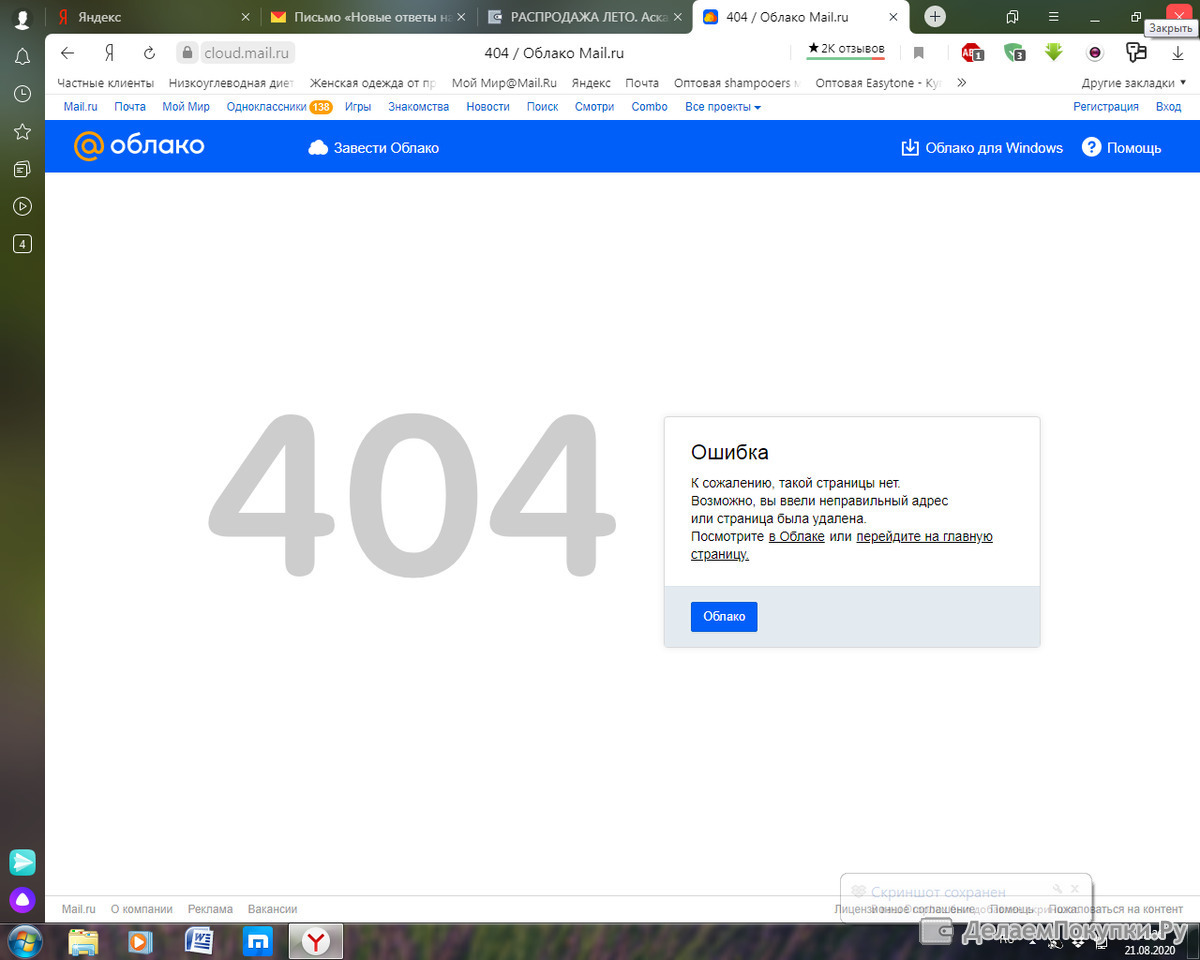
Task: Open Реклама footer link
Action: [210, 909]
